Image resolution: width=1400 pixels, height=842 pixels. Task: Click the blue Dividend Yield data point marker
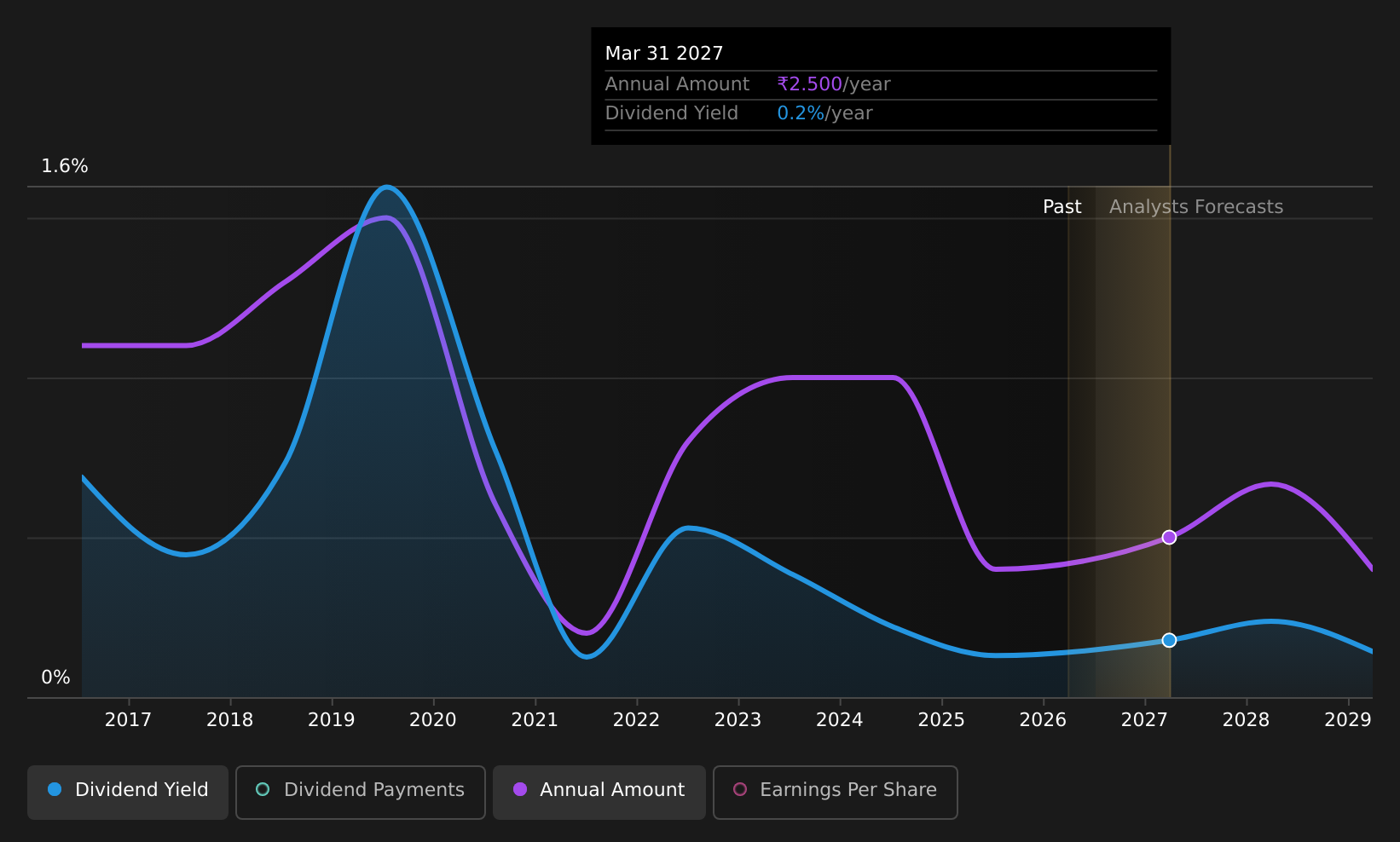1169,640
